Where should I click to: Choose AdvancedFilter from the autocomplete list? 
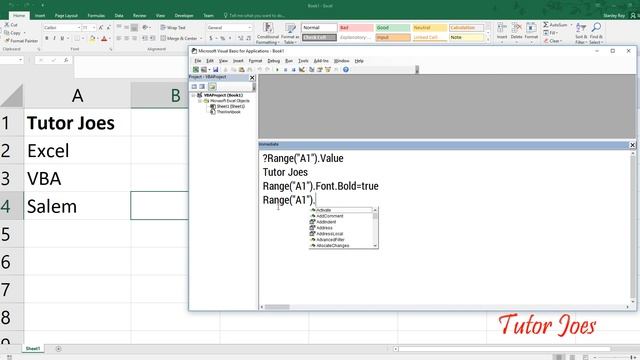pyautogui.click(x=330, y=240)
